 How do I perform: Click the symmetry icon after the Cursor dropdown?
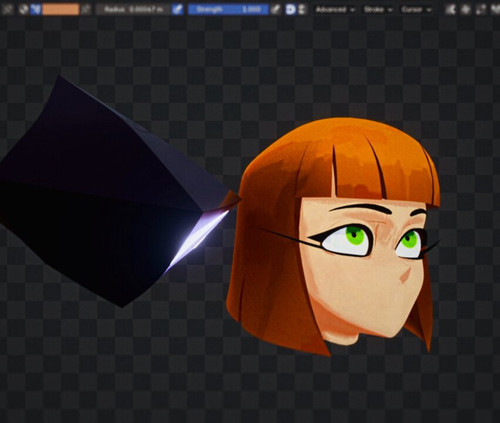pyautogui.click(x=450, y=9)
